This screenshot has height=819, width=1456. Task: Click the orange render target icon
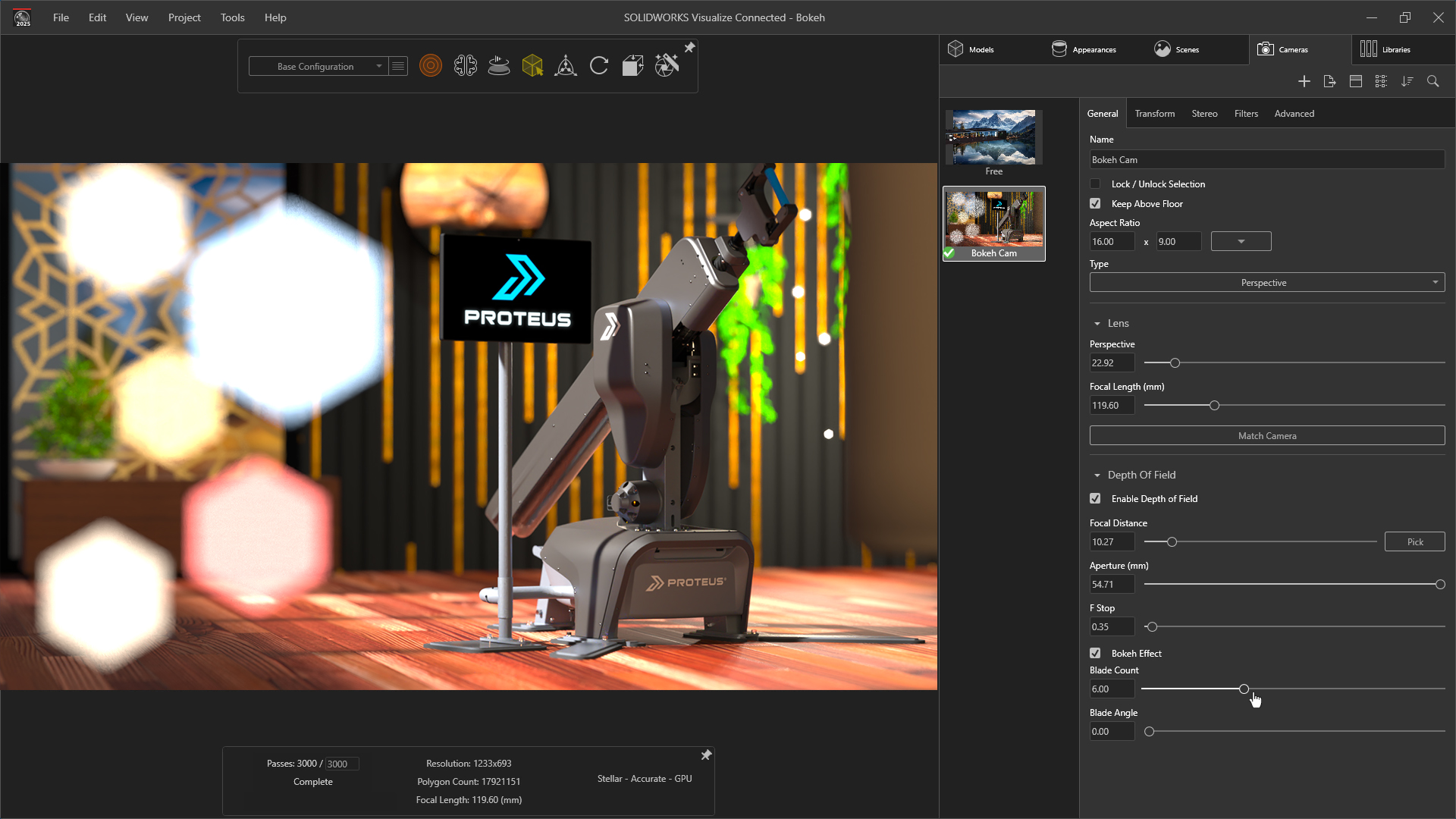[x=430, y=66]
